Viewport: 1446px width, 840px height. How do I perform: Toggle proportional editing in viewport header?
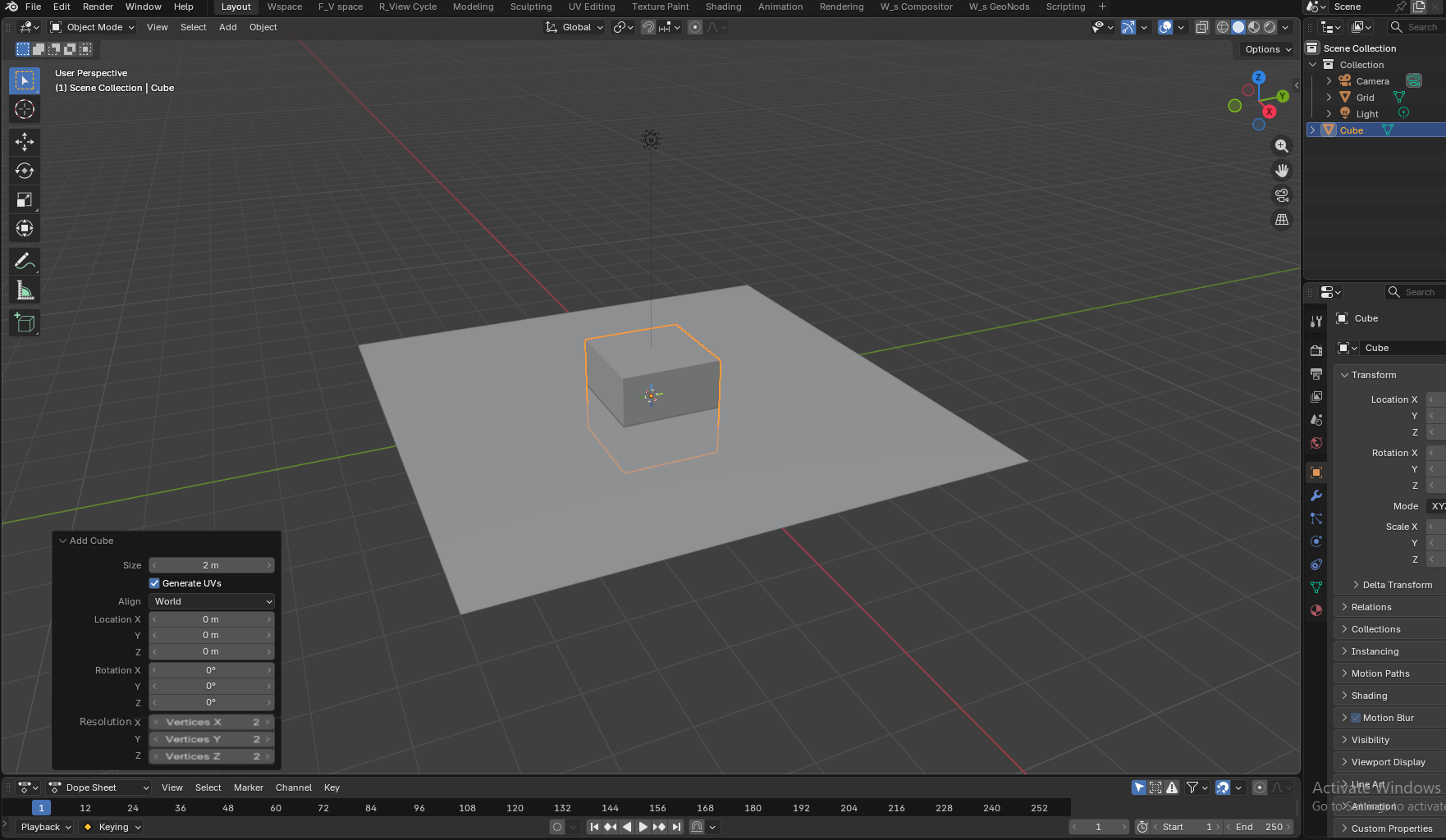695,27
